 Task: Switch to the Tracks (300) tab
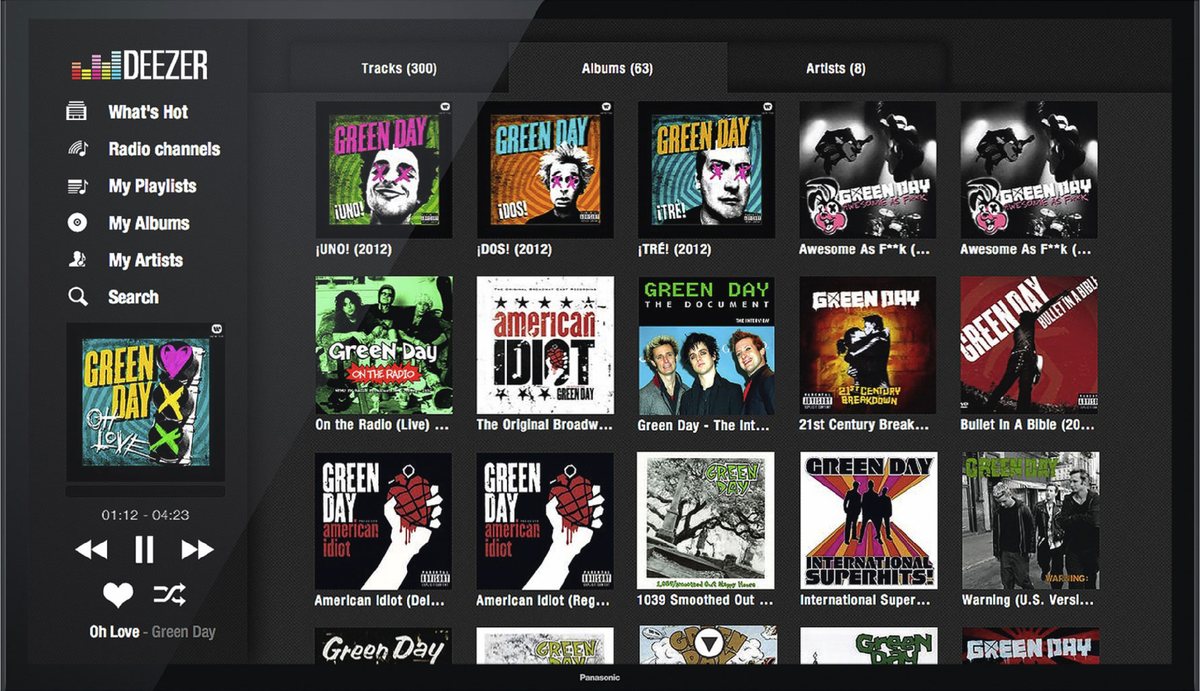coord(399,69)
